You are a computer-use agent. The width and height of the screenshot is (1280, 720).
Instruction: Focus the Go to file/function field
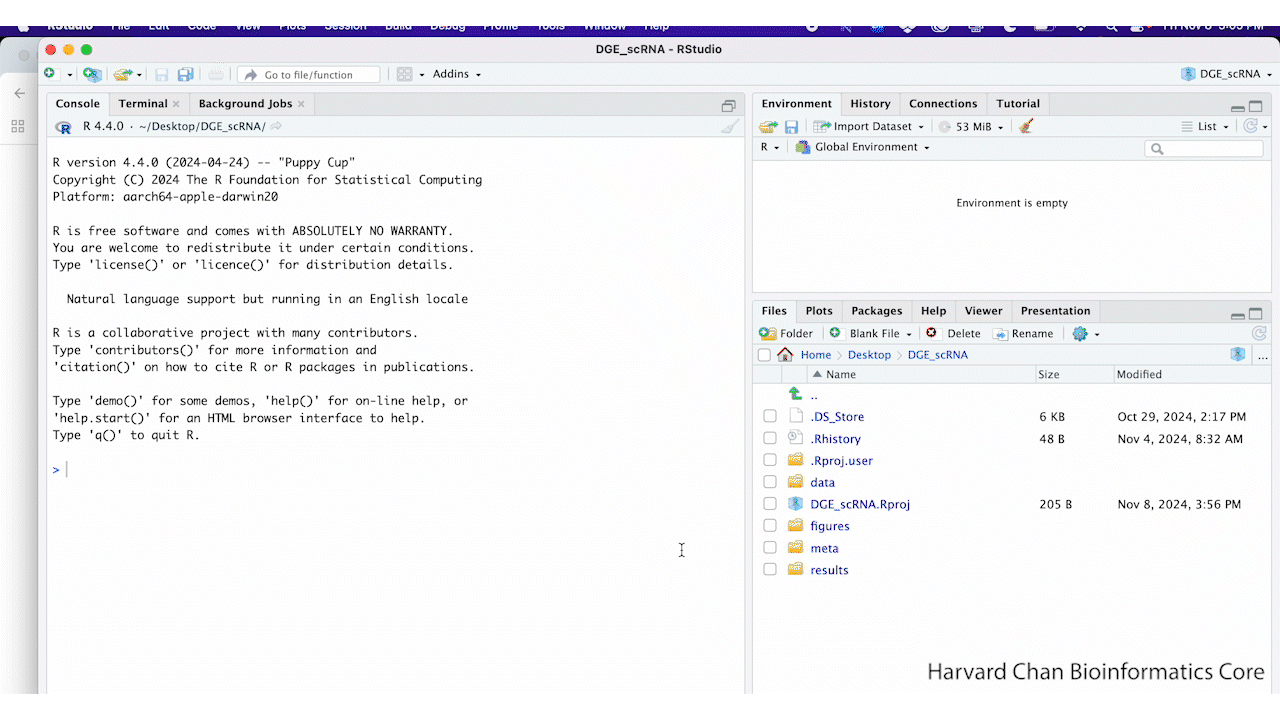(309, 74)
